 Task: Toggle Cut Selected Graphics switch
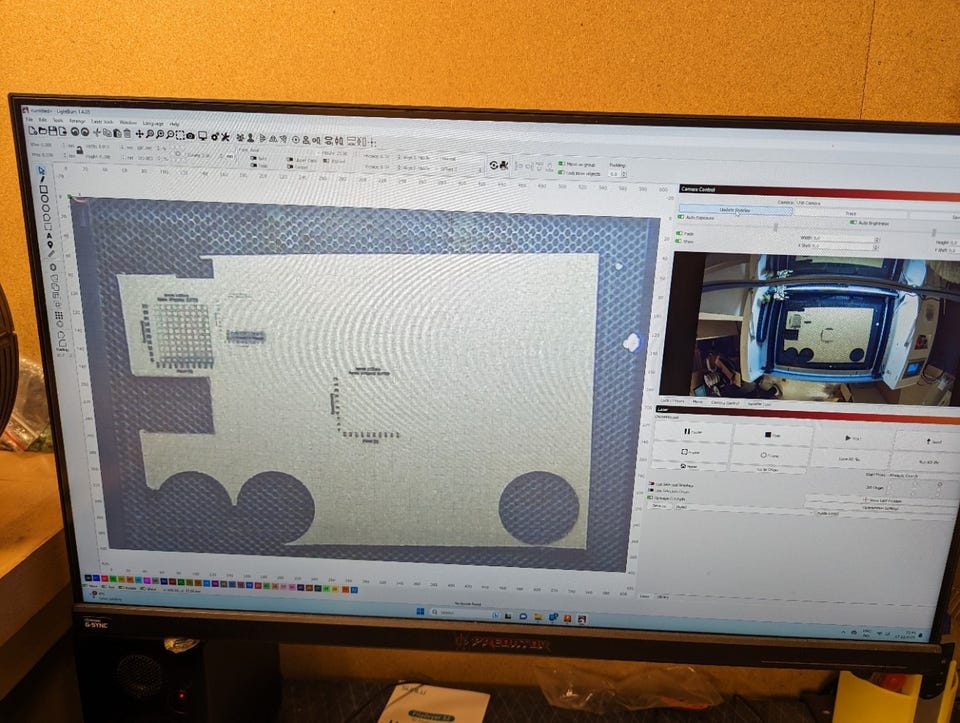click(x=651, y=484)
